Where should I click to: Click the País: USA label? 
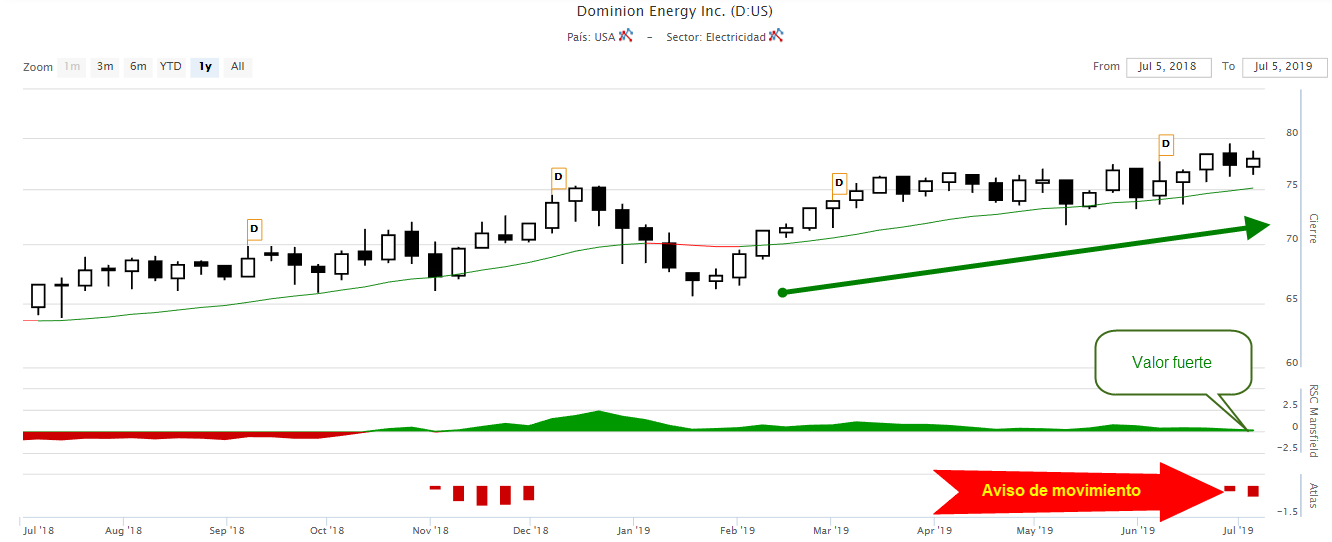(x=591, y=37)
